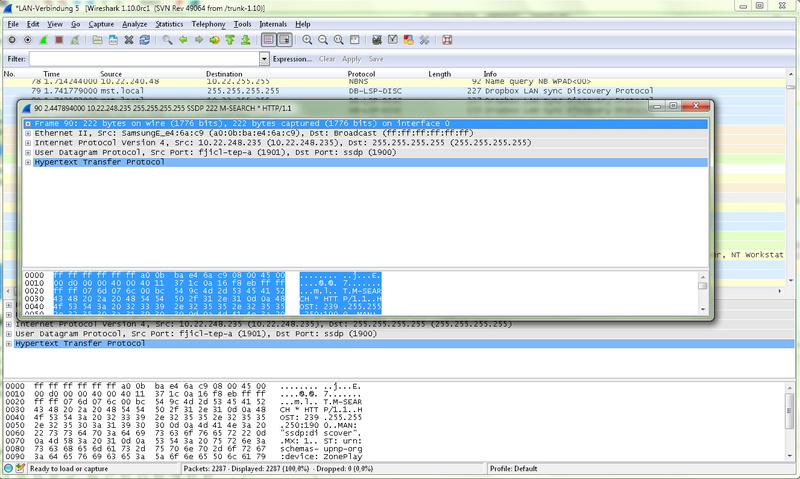
Task: Reset zoom to normal size
Action: (x=338, y=40)
